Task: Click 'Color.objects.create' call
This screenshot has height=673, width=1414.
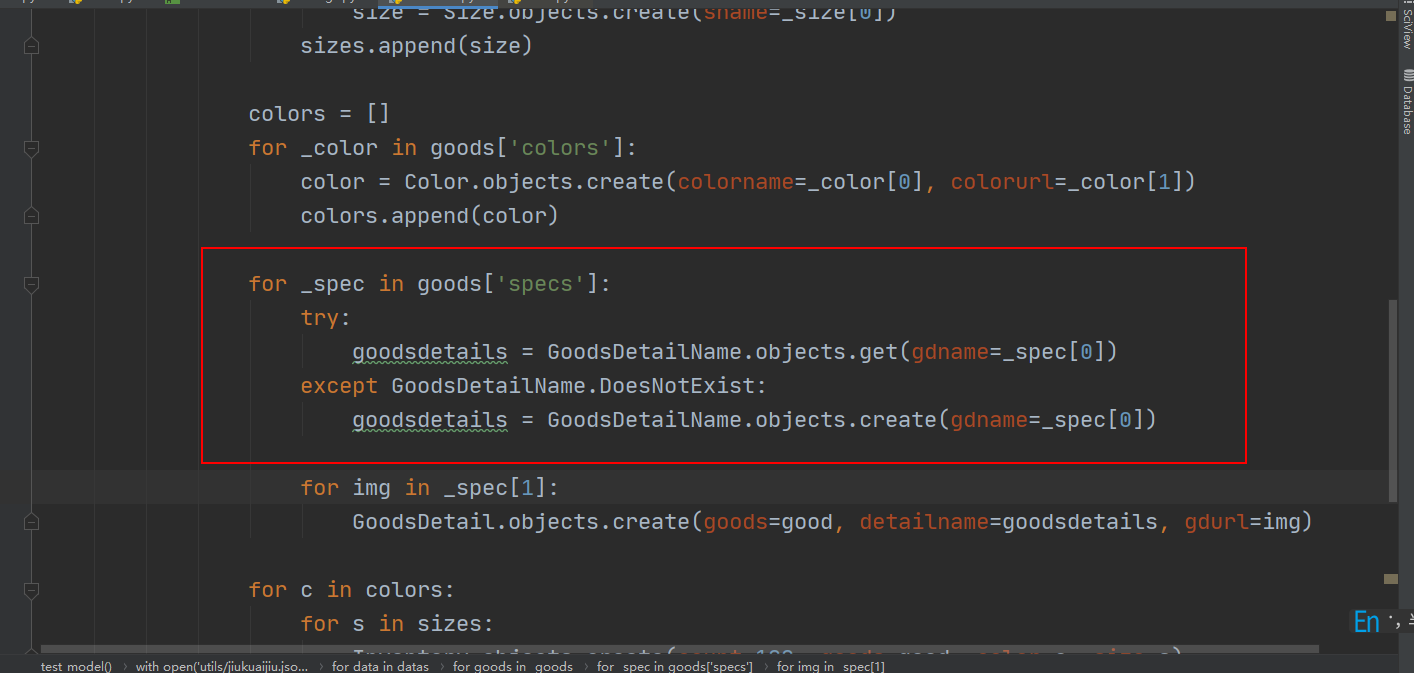Action: tap(534, 182)
